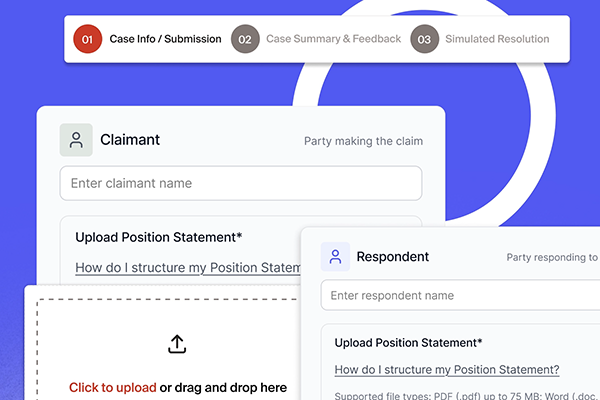Open claimant's Position Statement structure help link
Viewport: 600px width, 400px height.
(188, 267)
